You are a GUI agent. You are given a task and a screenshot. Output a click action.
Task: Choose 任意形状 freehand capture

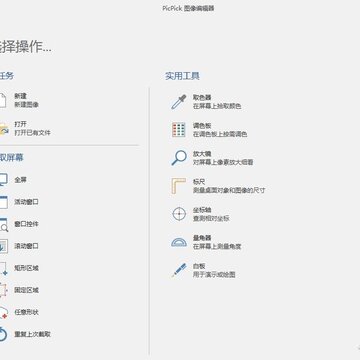click(x=19, y=312)
